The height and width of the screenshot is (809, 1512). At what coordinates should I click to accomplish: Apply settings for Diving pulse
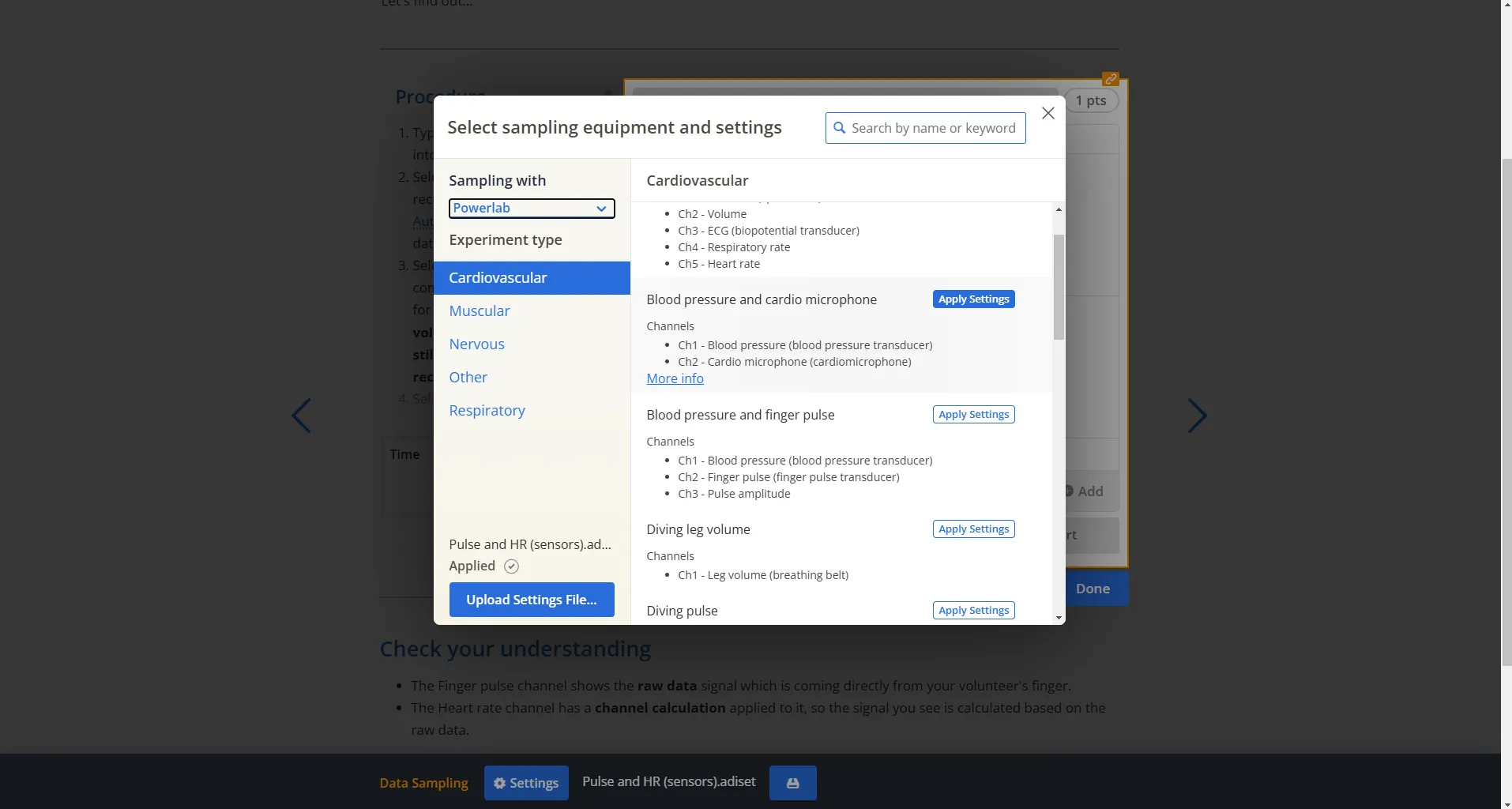973,611
